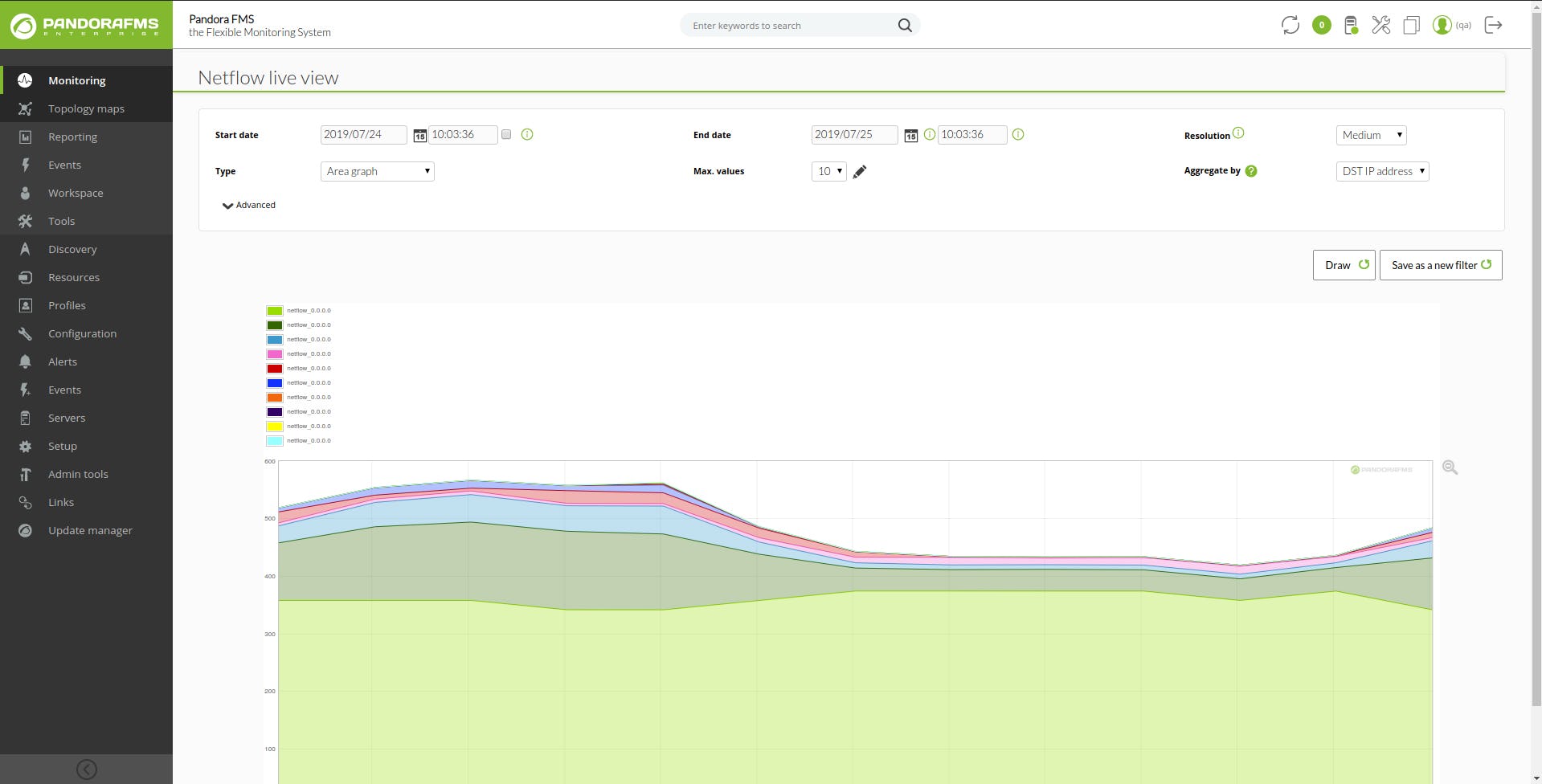Click the pencil icon beside Max. values
The image size is (1542, 784).
click(860, 171)
